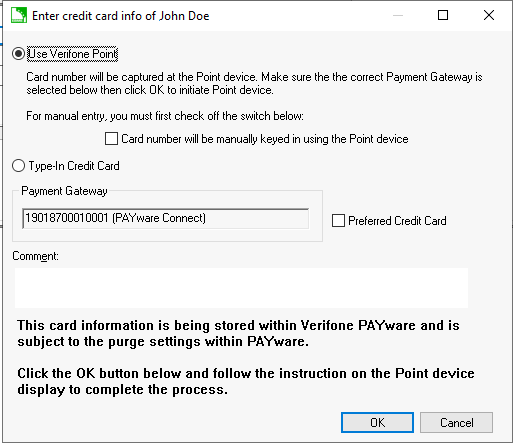Click the 'Type-In Credit Card' label text
This screenshot has height=446, width=513.
tap(74, 166)
